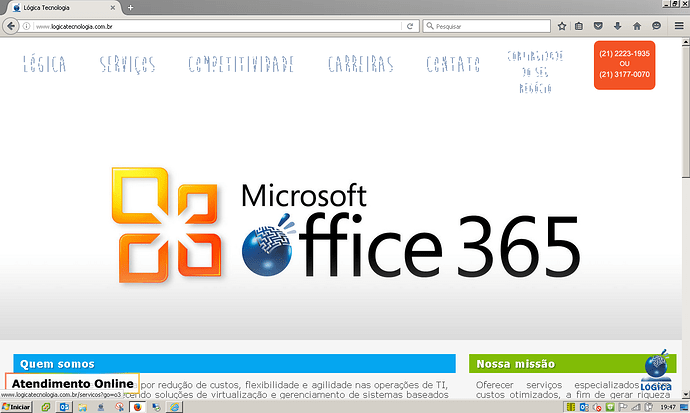
Task: Click the Pesquisar search box
Action: (x=487, y=26)
